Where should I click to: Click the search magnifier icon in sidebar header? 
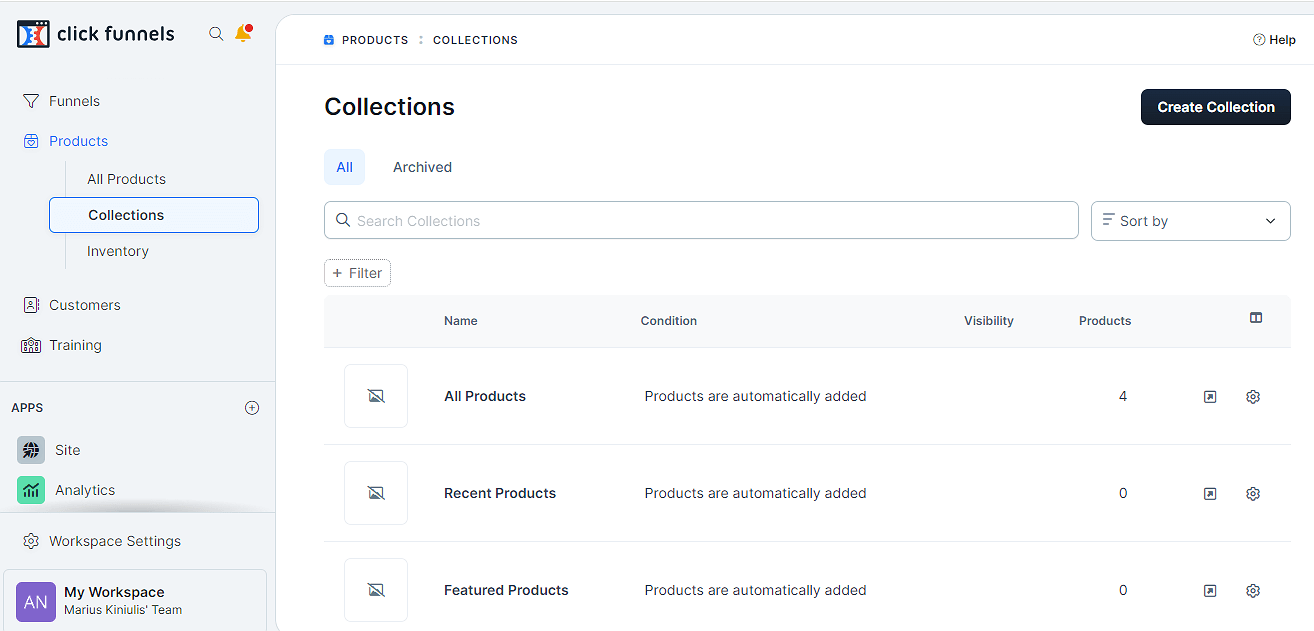pos(216,34)
